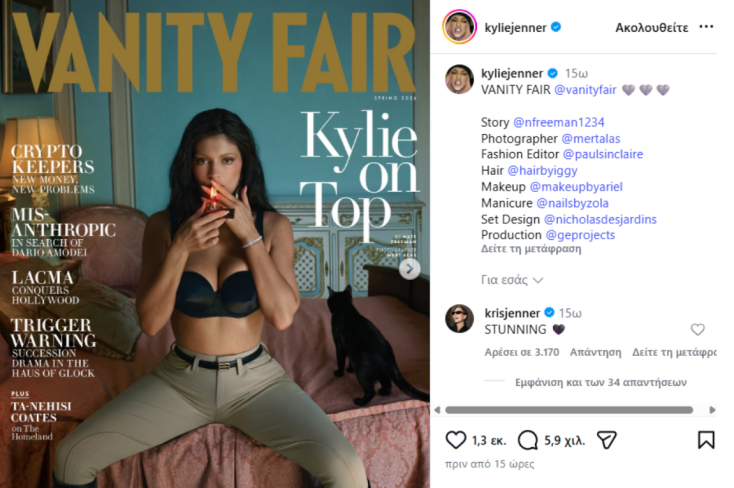Open krisjenner's avatar next to comment
This screenshot has width=734, height=488.
click(x=459, y=318)
